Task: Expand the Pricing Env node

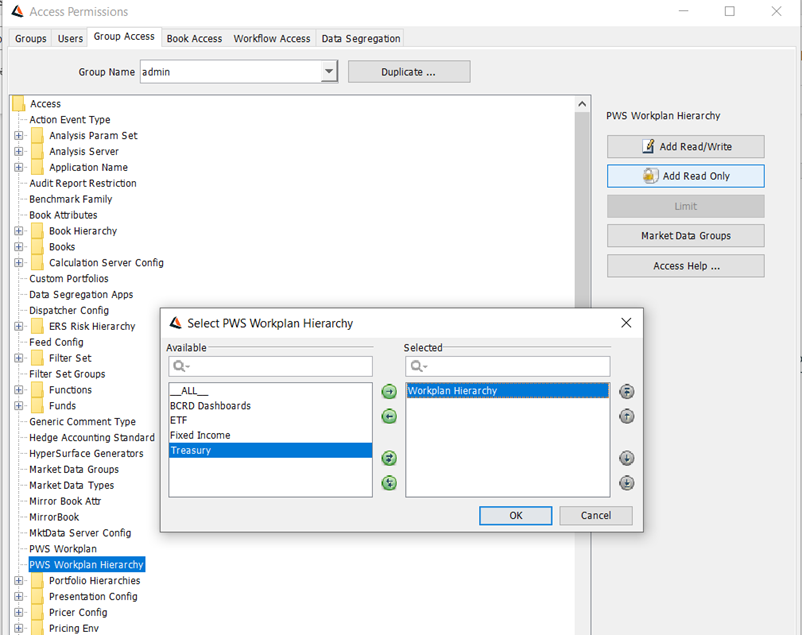Action: point(19,628)
